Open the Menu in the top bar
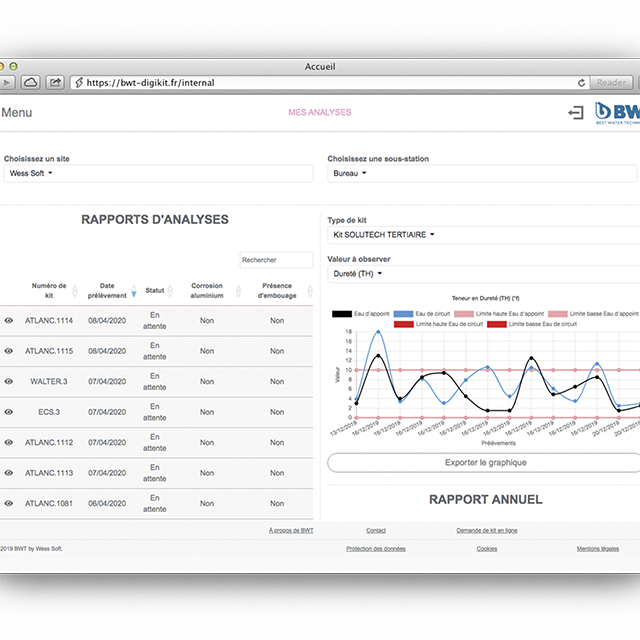The width and height of the screenshot is (640, 640). click(x=16, y=112)
